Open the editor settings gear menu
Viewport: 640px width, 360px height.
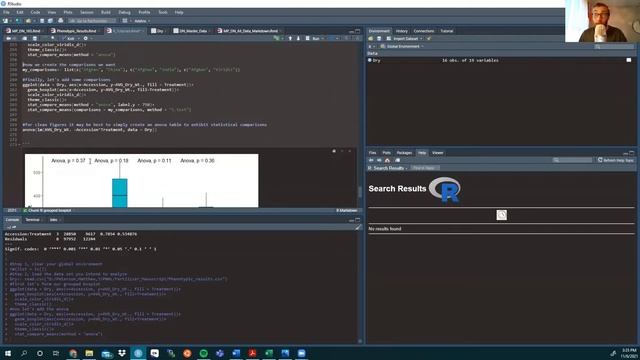click(87, 38)
